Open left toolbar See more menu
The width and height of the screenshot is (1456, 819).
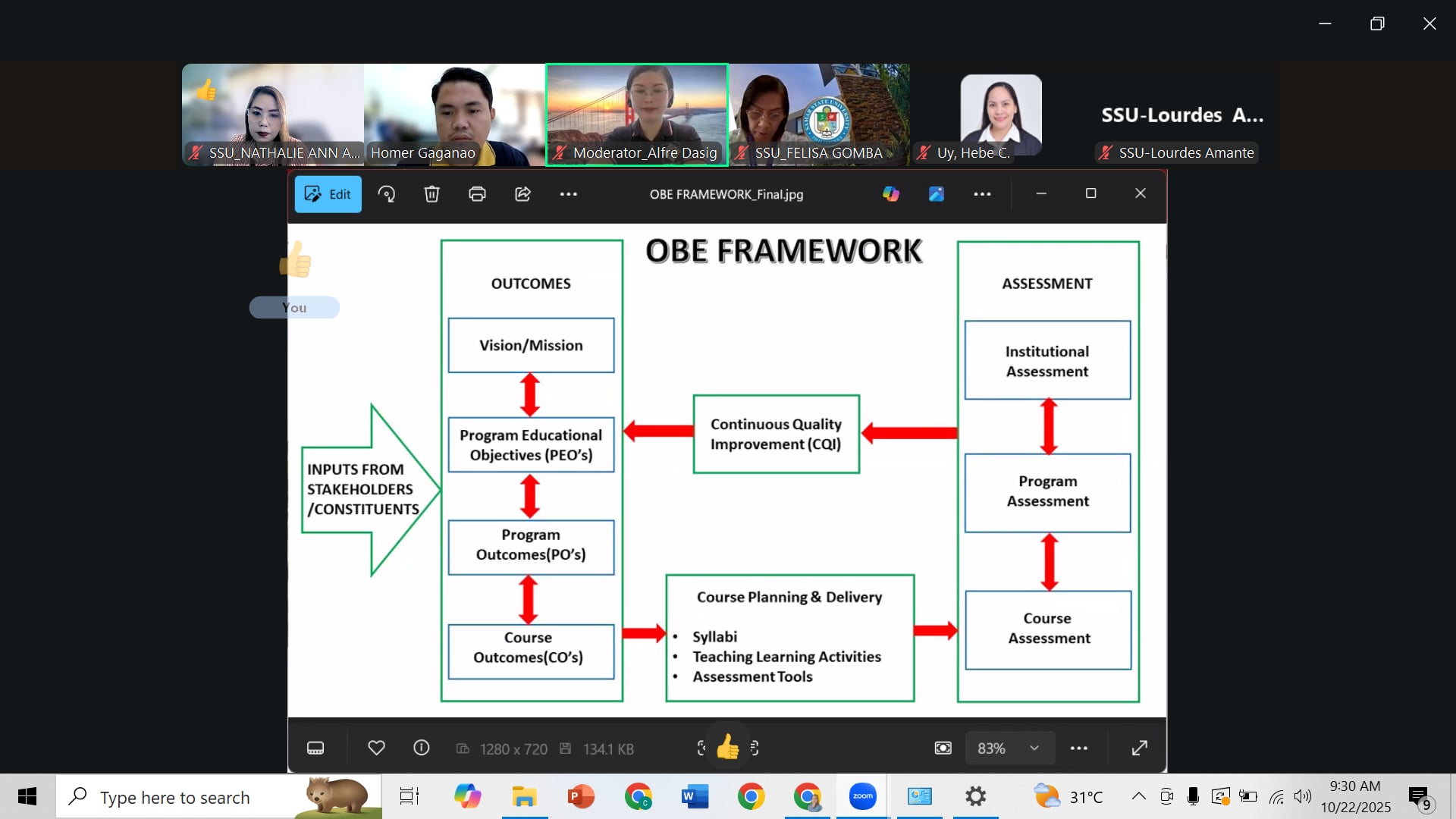click(x=568, y=194)
